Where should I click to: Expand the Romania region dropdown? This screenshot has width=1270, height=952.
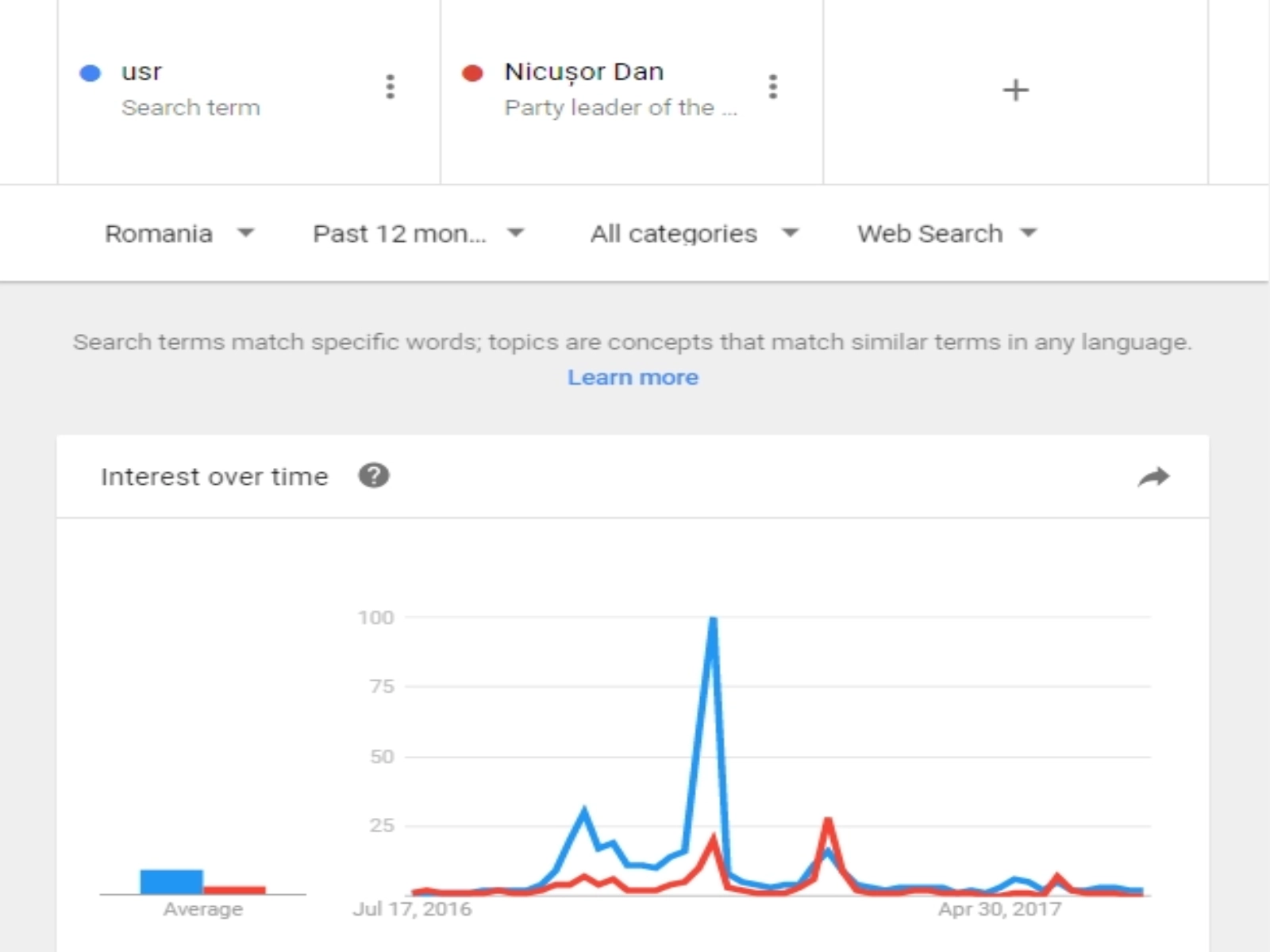click(179, 233)
